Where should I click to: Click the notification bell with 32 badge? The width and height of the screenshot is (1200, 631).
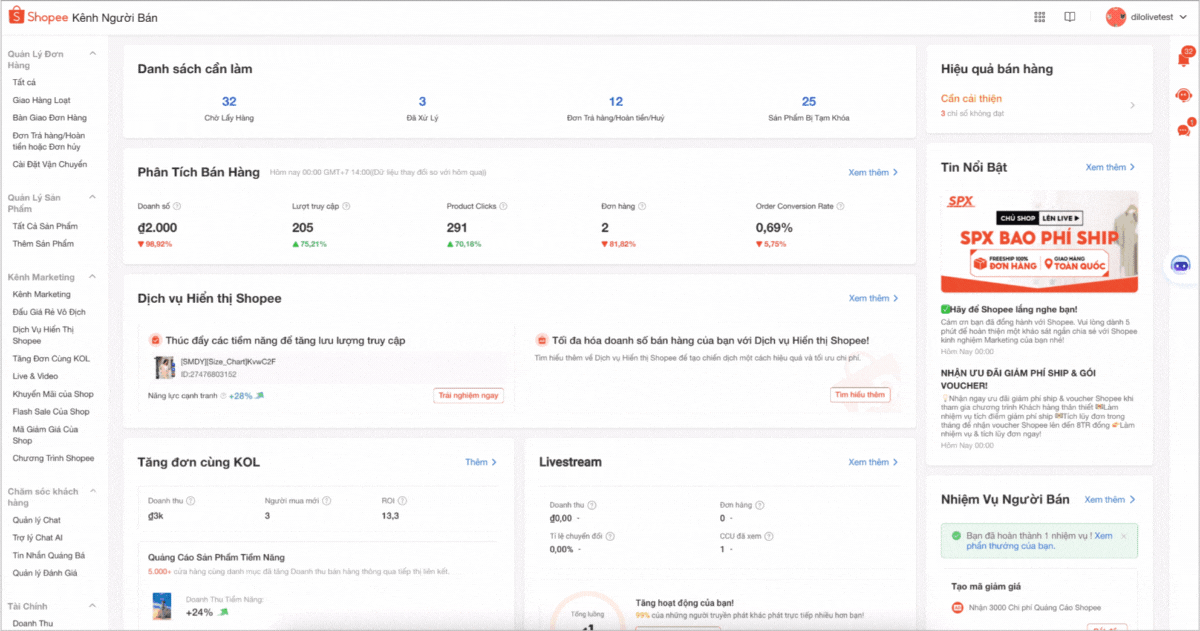[1184, 59]
